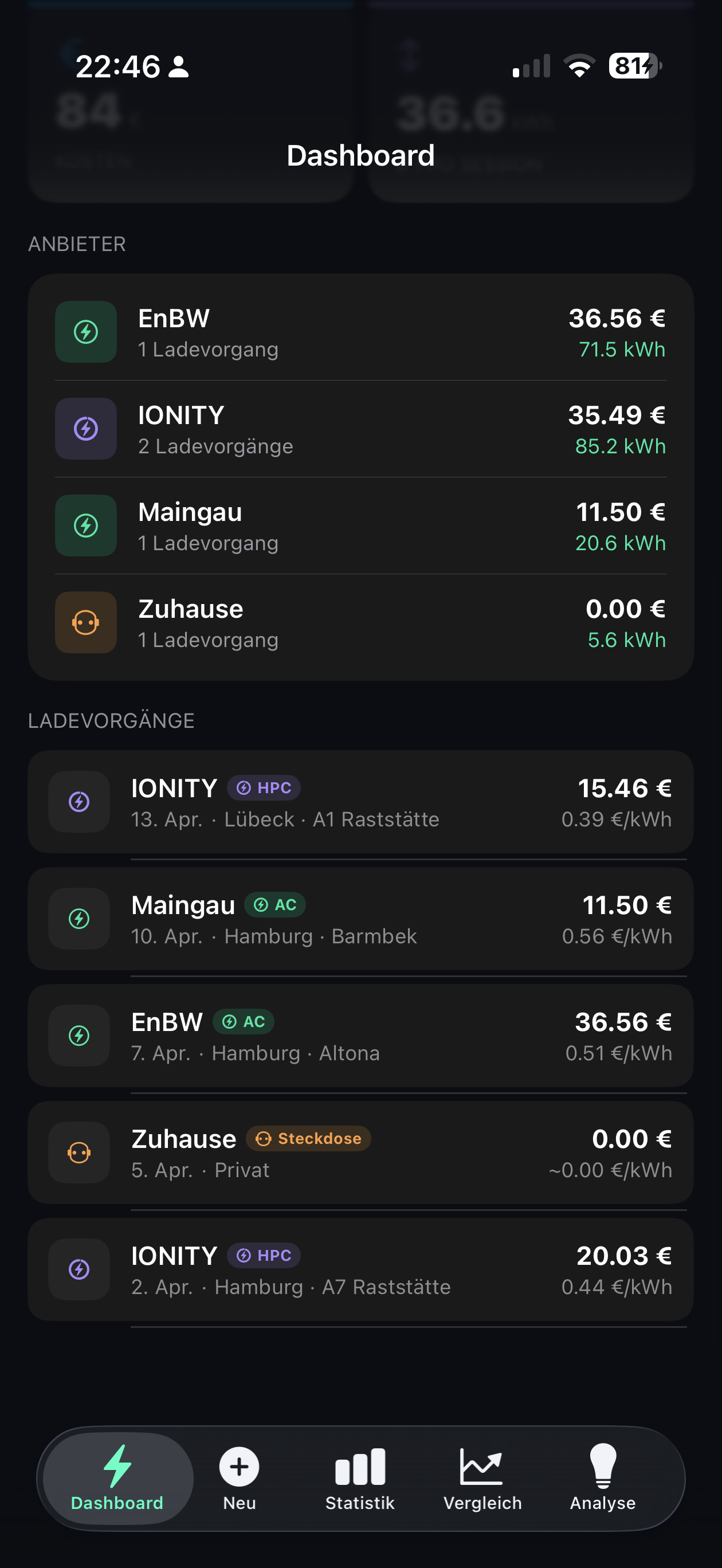The height and width of the screenshot is (1568, 722).
Task: Open the Neu tab to add charging
Action: tap(240, 1478)
